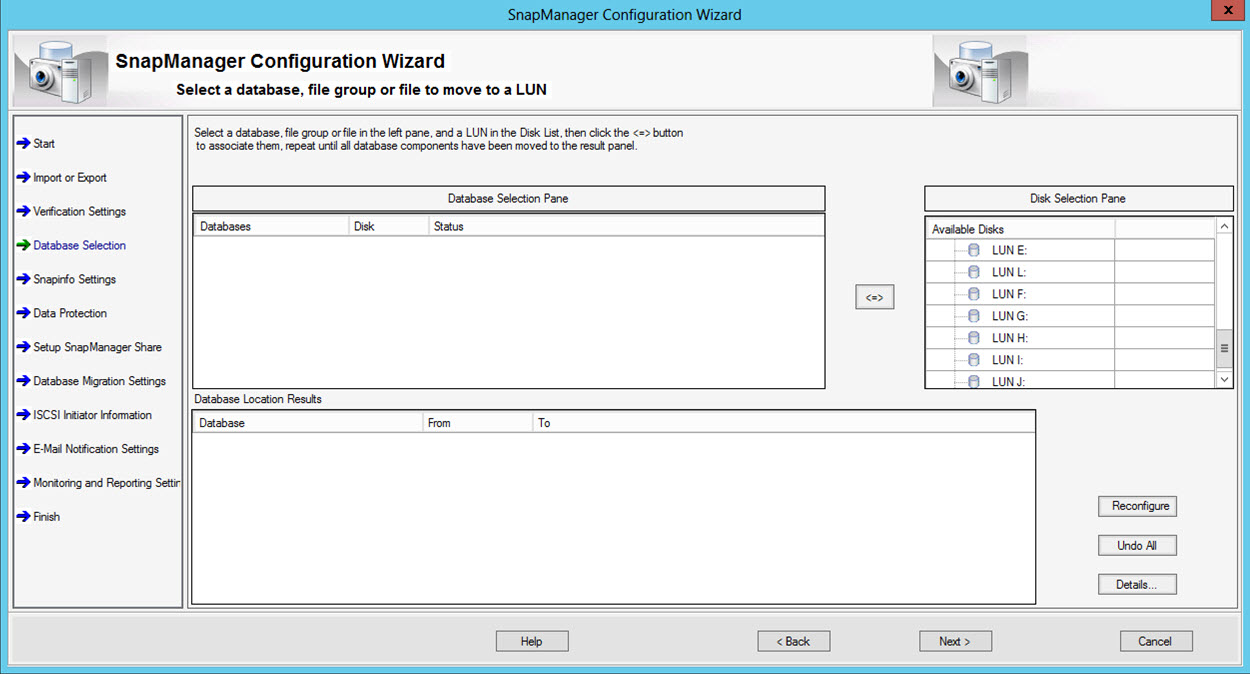Click the Undo All button
Screen dimensions: 1250x674
tap(1137, 545)
